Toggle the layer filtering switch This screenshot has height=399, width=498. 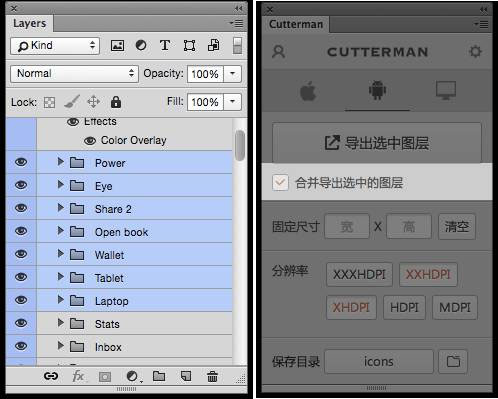click(237, 46)
